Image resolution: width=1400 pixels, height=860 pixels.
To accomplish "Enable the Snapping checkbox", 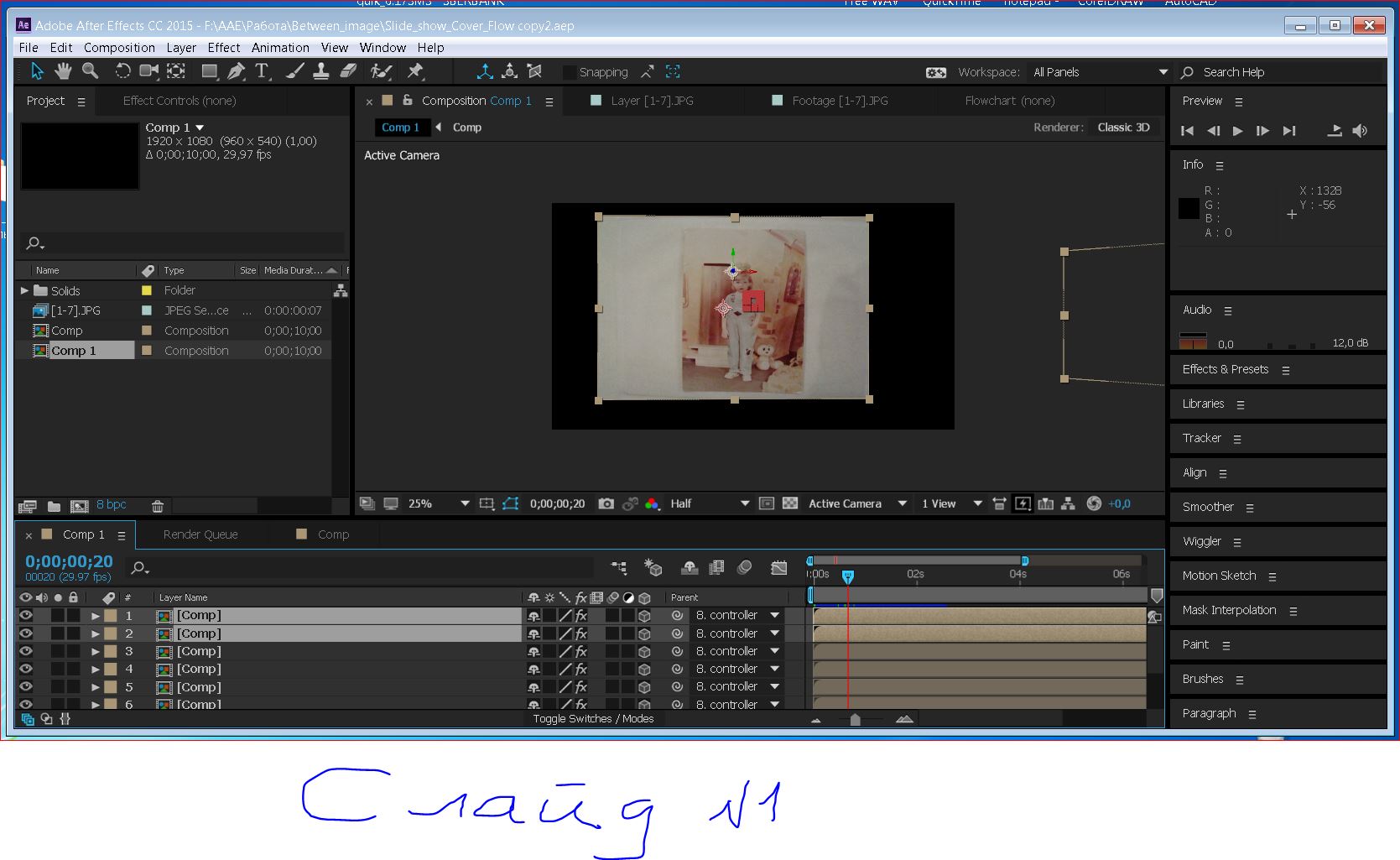I will coord(570,72).
